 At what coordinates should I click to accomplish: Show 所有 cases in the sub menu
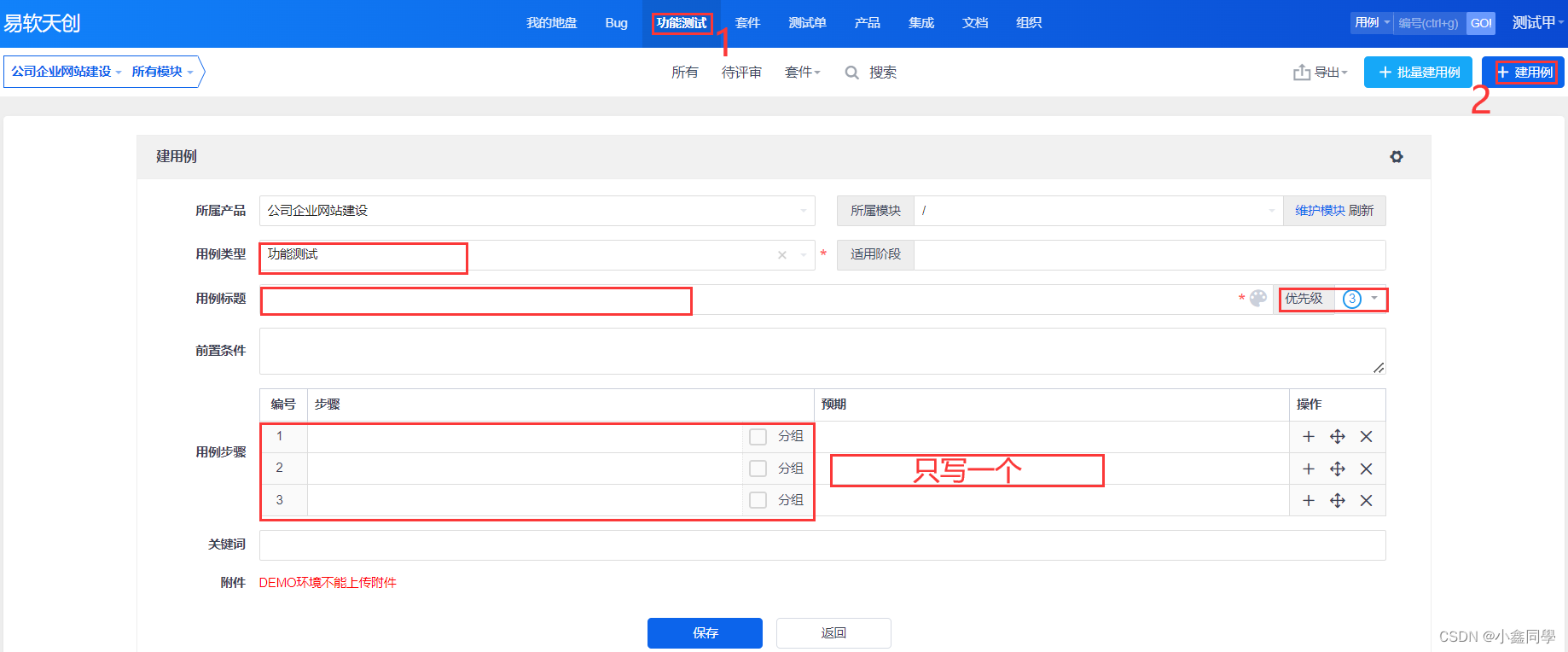pyautogui.click(x=685, y=73)
